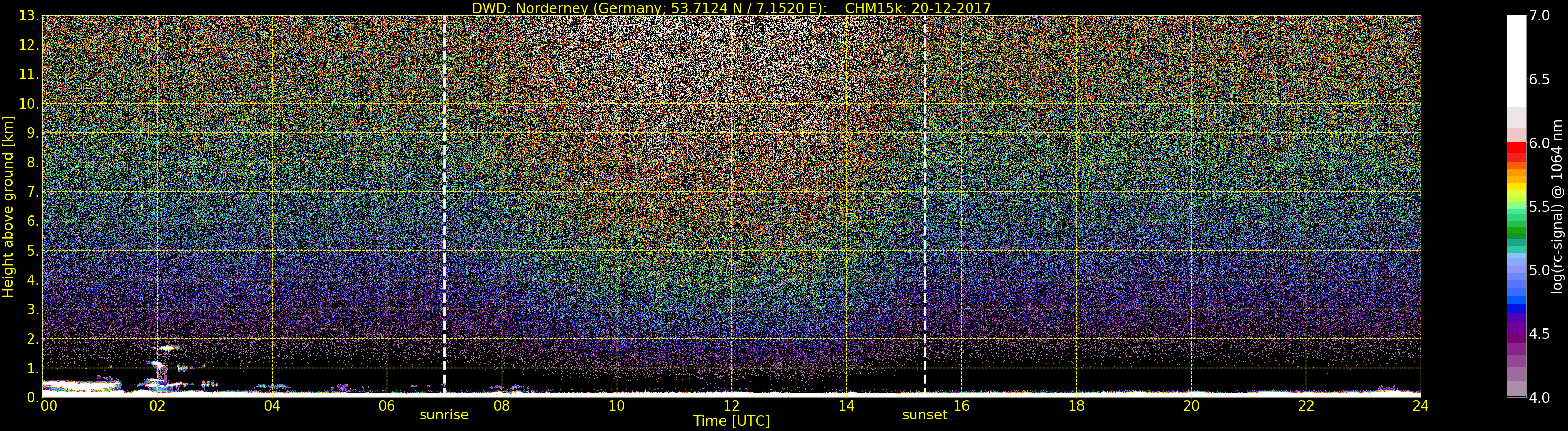
Task: Click the '5.' height tick label
Action: click(x=33, y=251)
